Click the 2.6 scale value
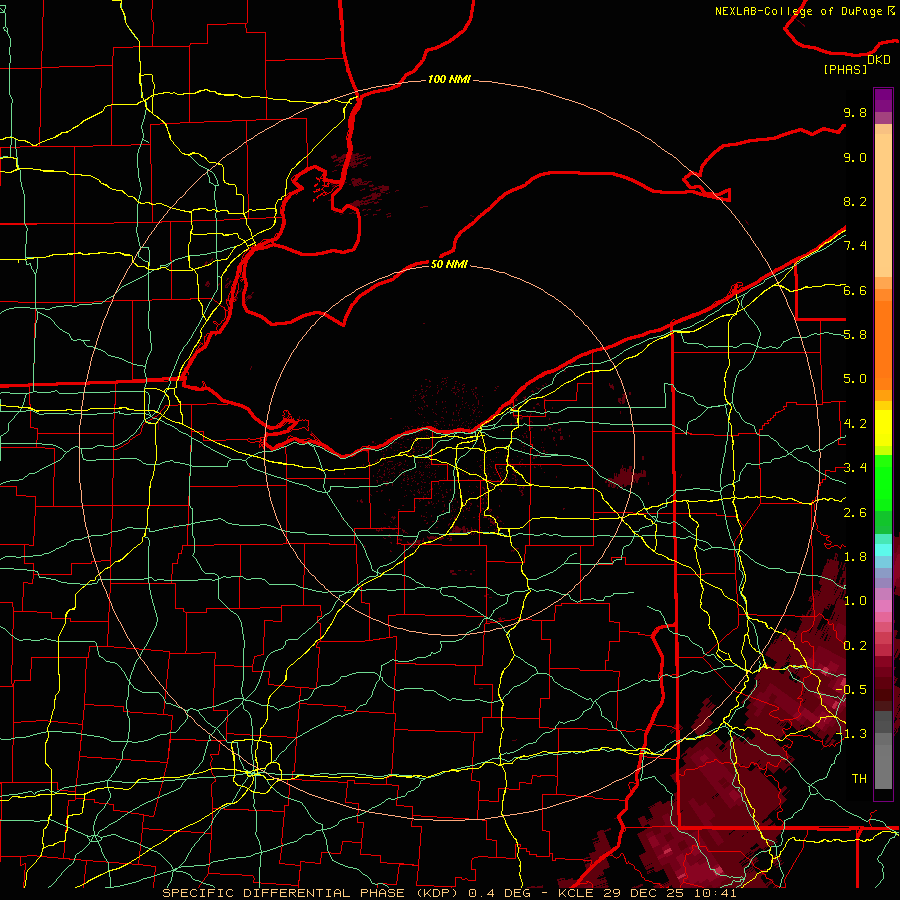The image size is (900, 900). (x=855, y=513)
